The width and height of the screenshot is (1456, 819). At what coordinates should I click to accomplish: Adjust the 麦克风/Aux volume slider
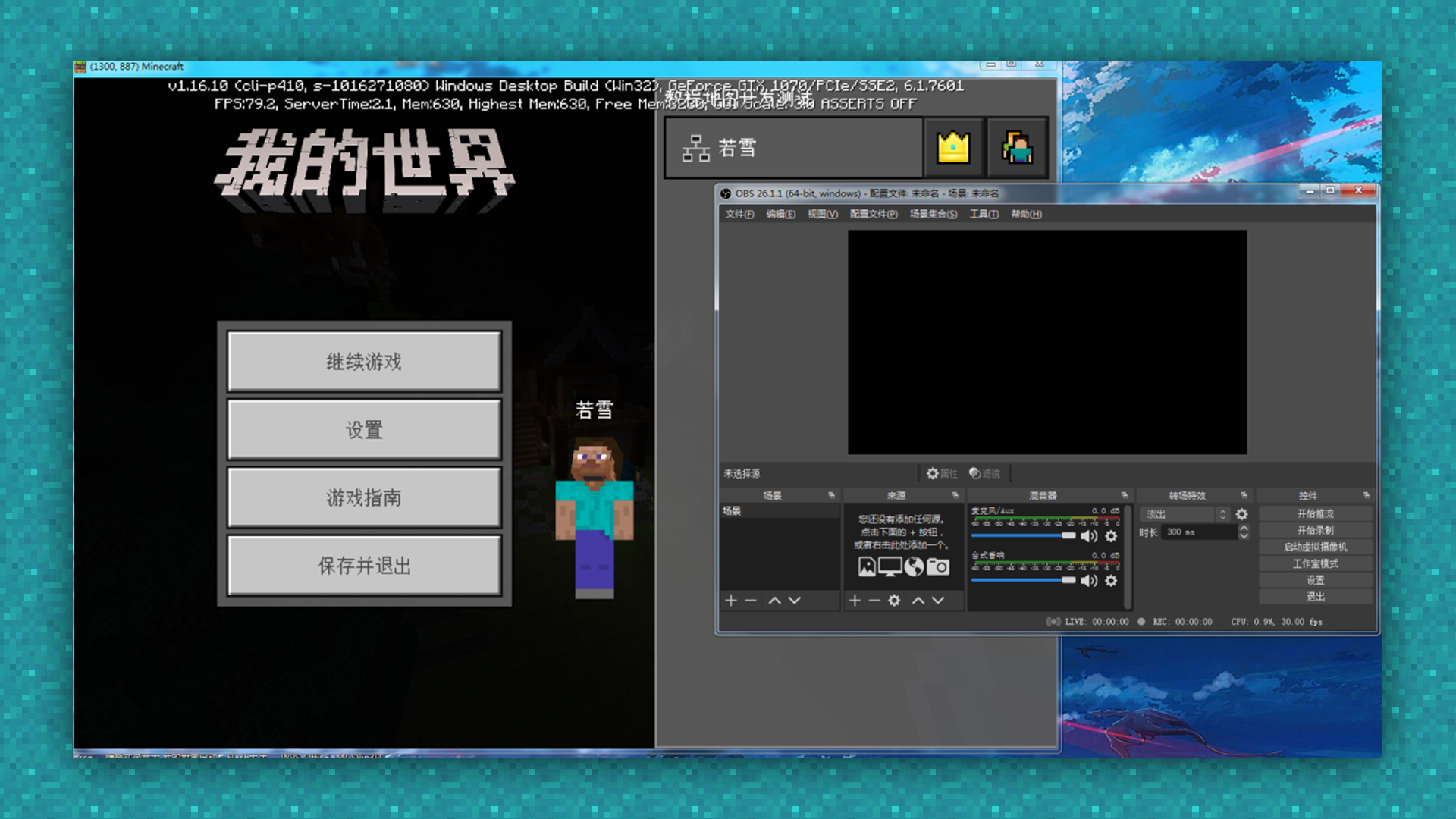pos(1023,536)
